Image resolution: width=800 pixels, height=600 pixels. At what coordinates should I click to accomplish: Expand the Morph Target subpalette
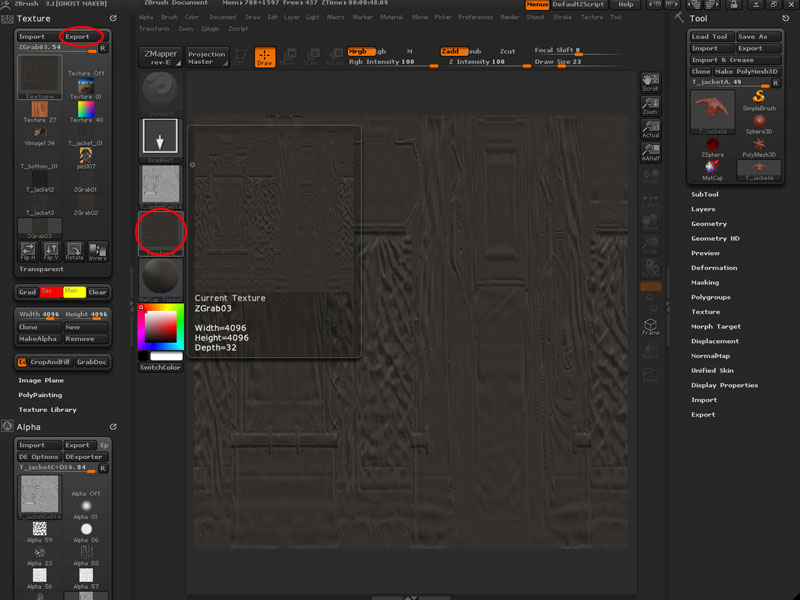click(716, 327)
